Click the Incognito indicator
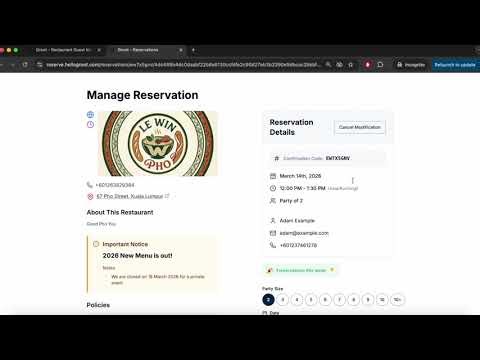This screenshot has height=360, width=480. [411, 65]
